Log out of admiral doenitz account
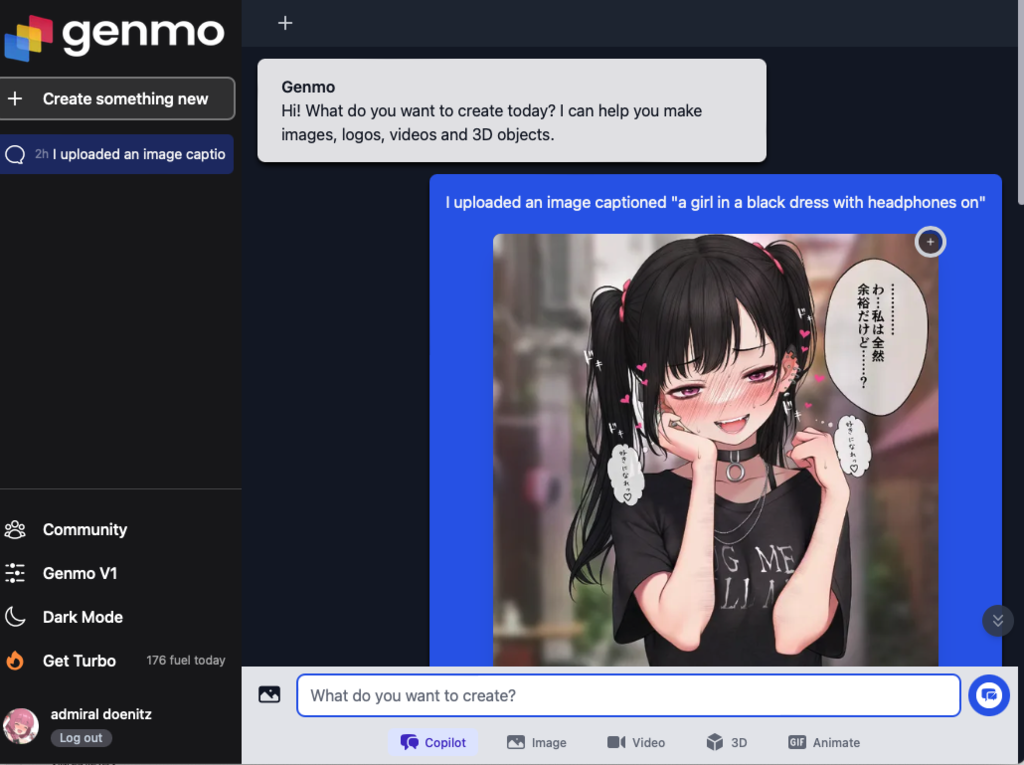 click(x=80, y=738)
